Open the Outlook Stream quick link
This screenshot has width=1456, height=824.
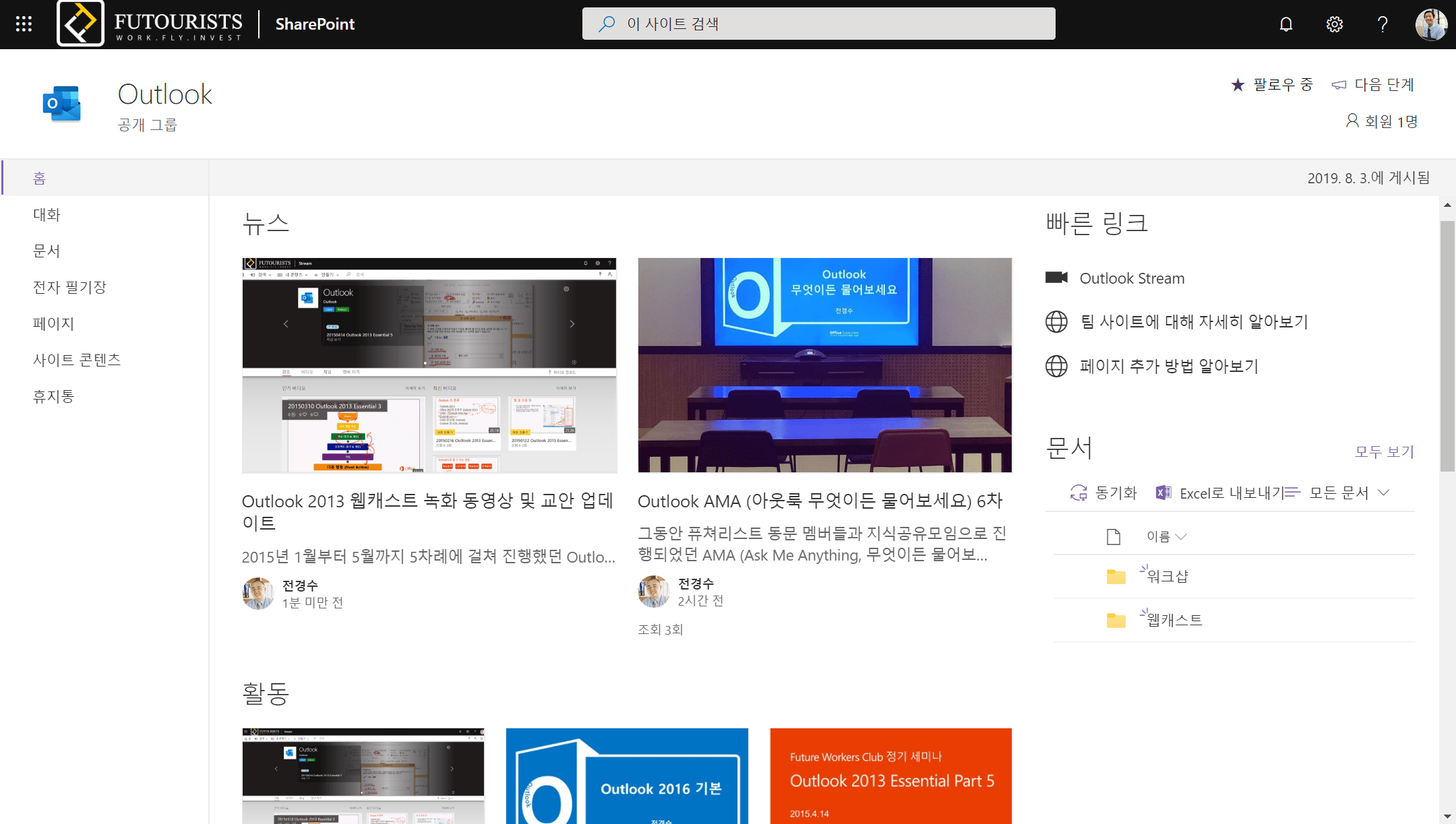[x=1131, y=278]
